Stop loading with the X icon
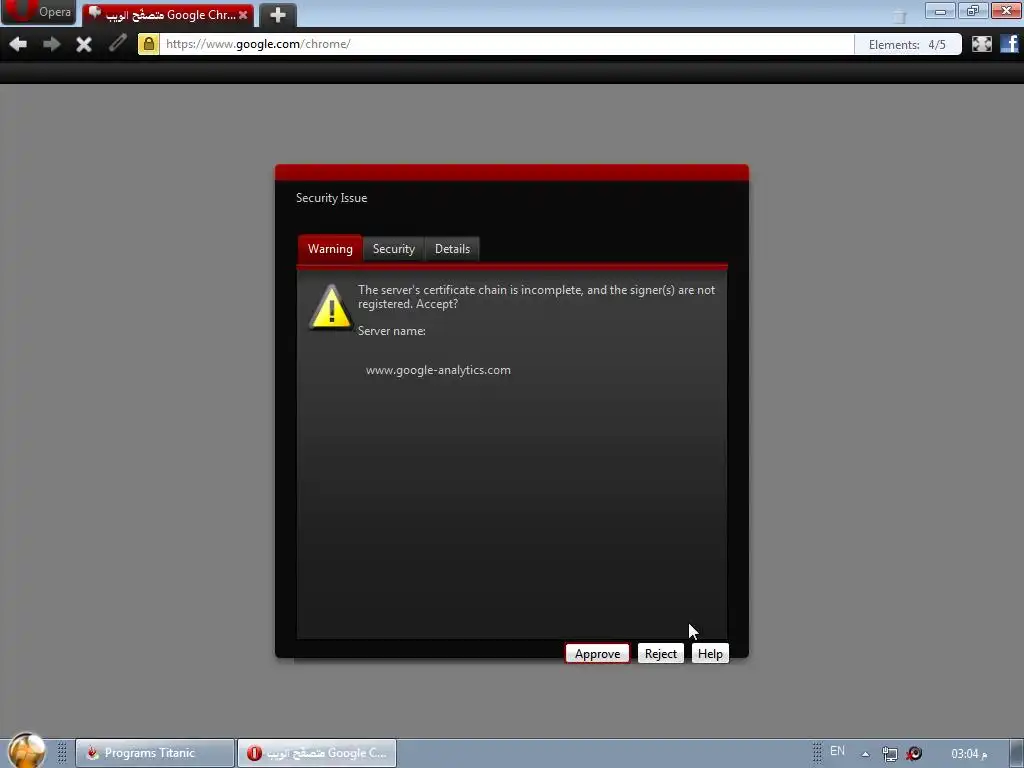The width and height of the screenshot is (1024, 768). [x=84, y=44]
